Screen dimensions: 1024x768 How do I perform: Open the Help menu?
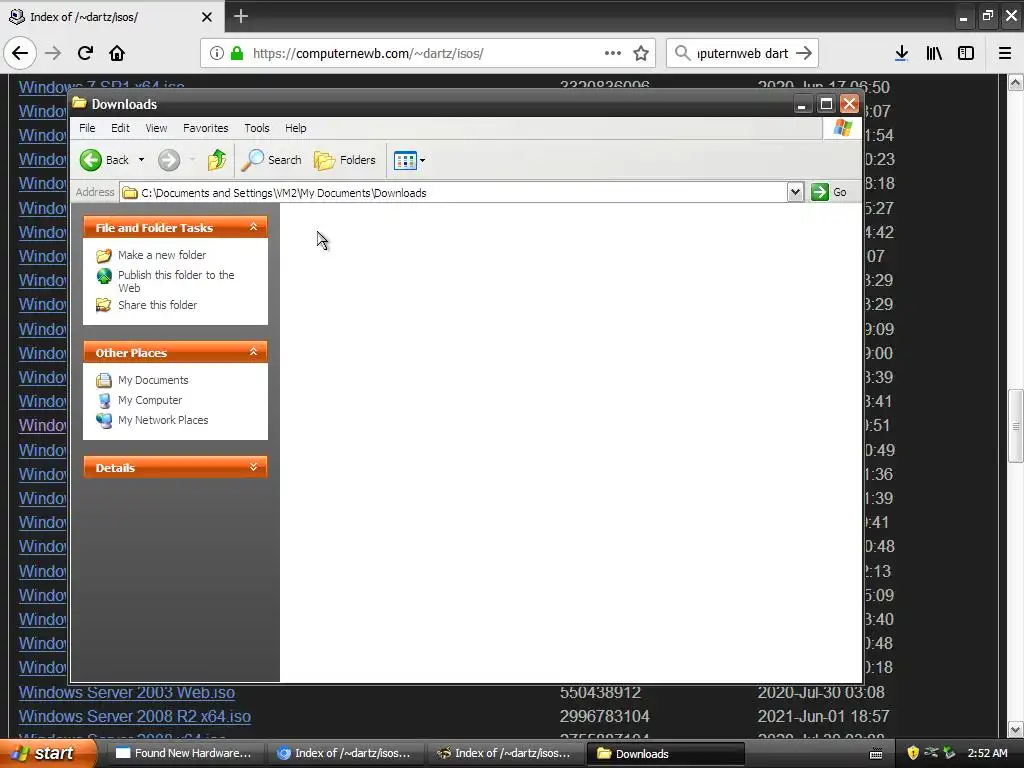[x=295, y=128]
